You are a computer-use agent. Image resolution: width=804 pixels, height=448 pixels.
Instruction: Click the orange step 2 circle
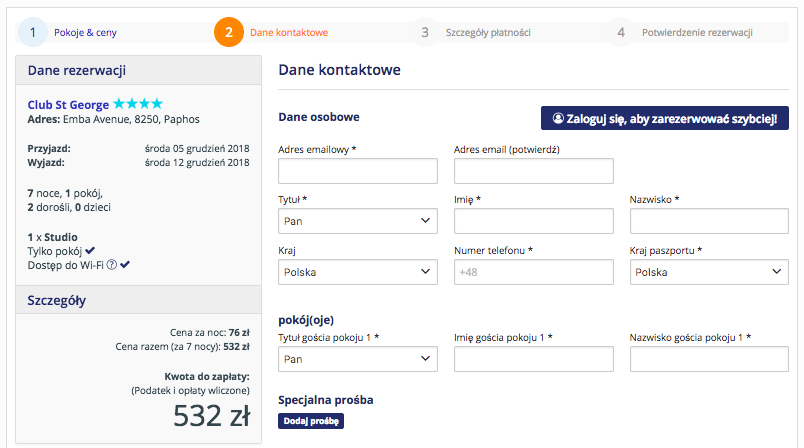(229, 32)
